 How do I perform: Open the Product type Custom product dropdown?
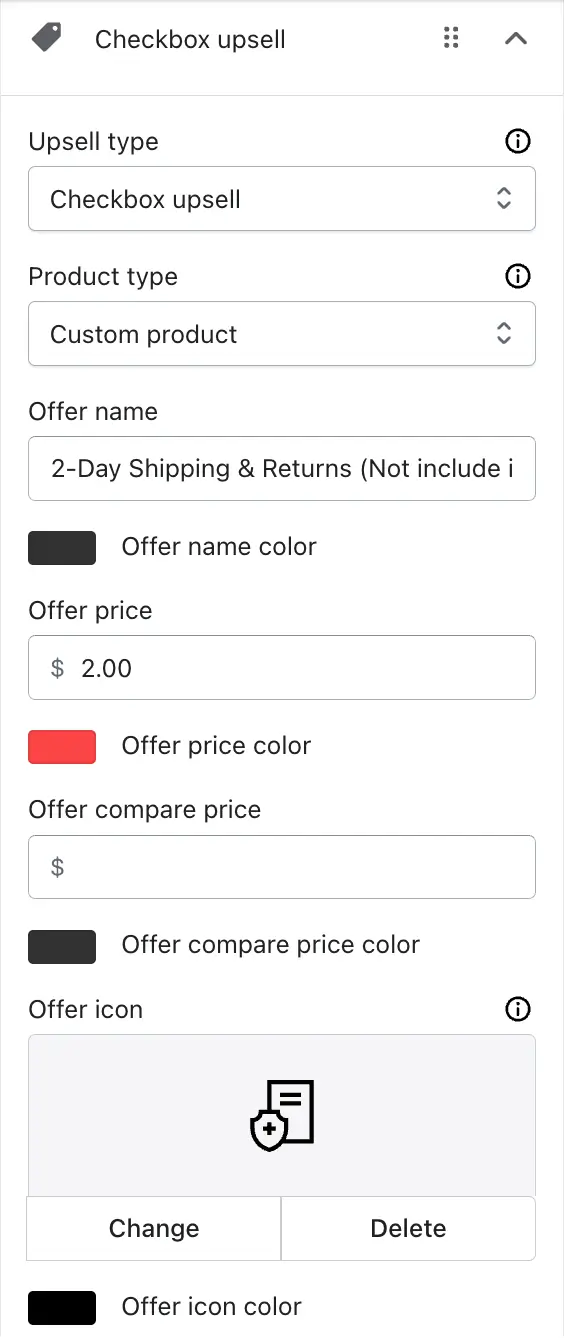(x=282, y=334)
